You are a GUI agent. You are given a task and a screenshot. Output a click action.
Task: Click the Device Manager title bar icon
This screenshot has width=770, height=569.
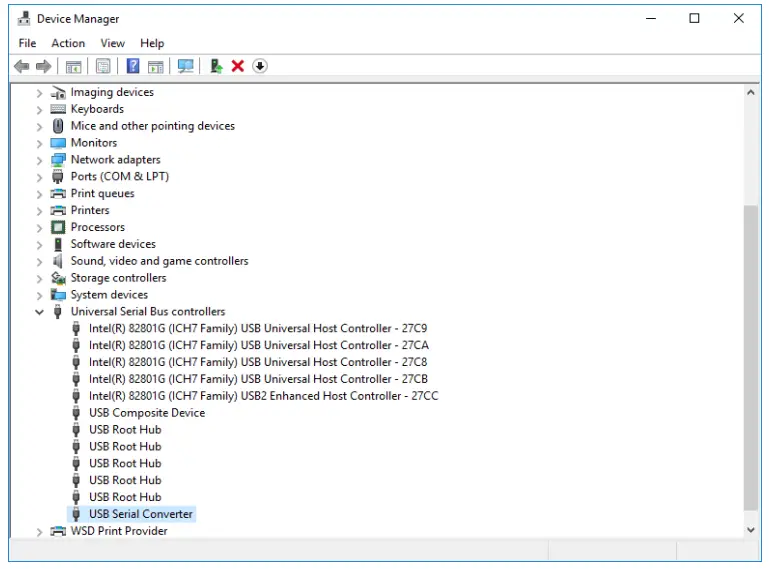(24, 19)
